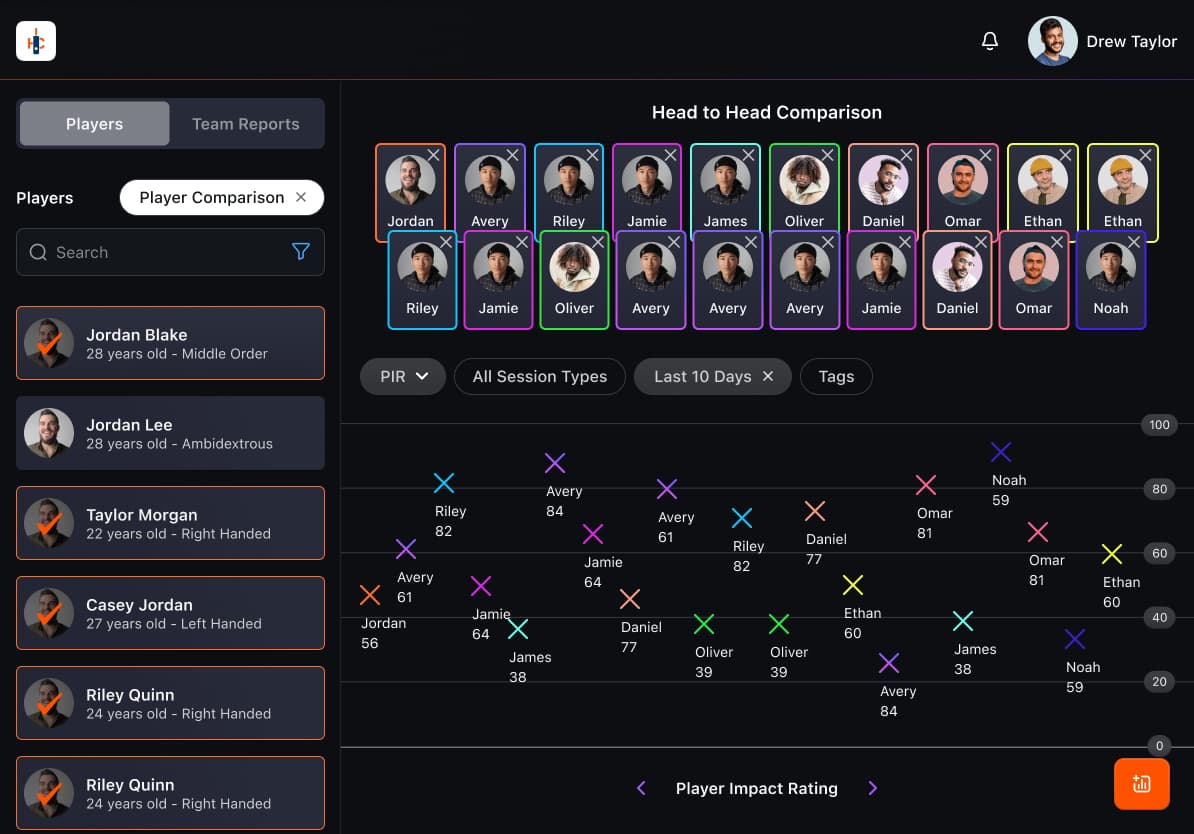Click the search magnifier icon

[x=38, y=252]
